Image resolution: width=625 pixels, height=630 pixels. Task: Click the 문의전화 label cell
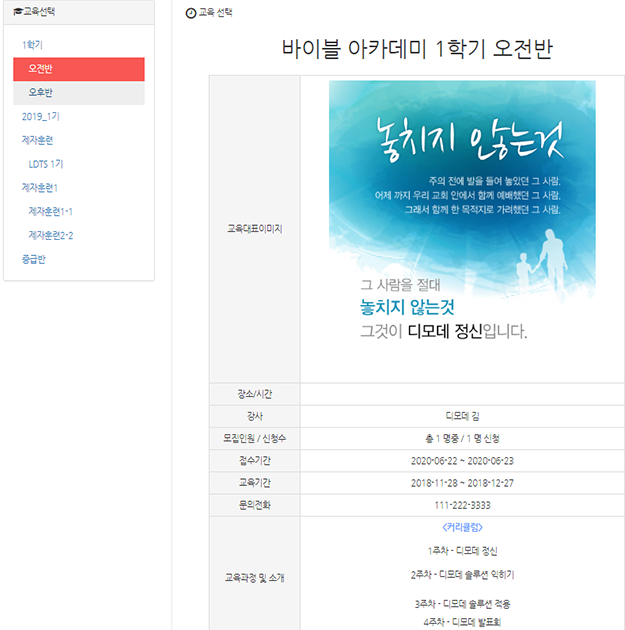[255, 505]
